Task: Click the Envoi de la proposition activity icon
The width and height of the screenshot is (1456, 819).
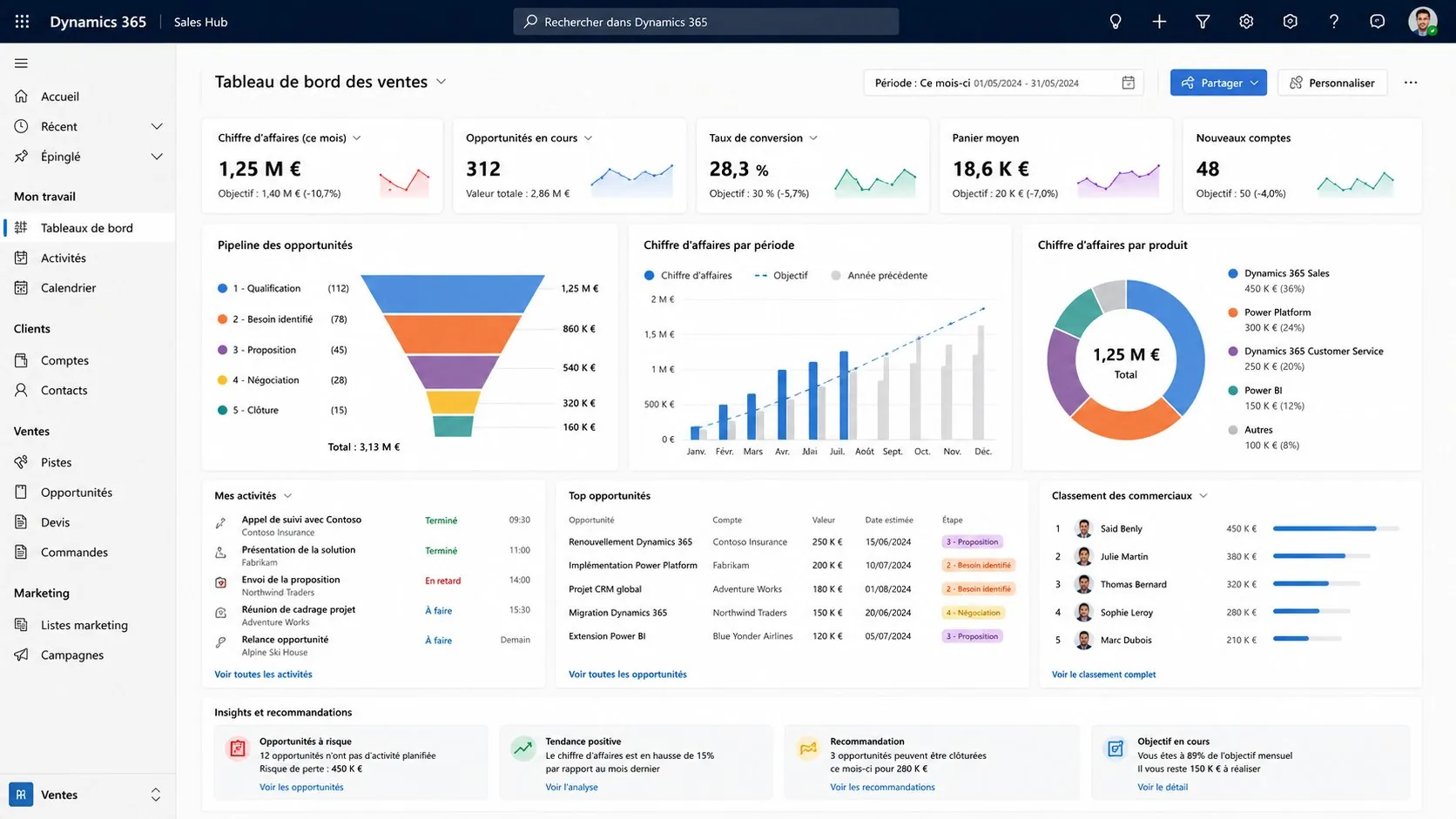Action: click(221, 582)
